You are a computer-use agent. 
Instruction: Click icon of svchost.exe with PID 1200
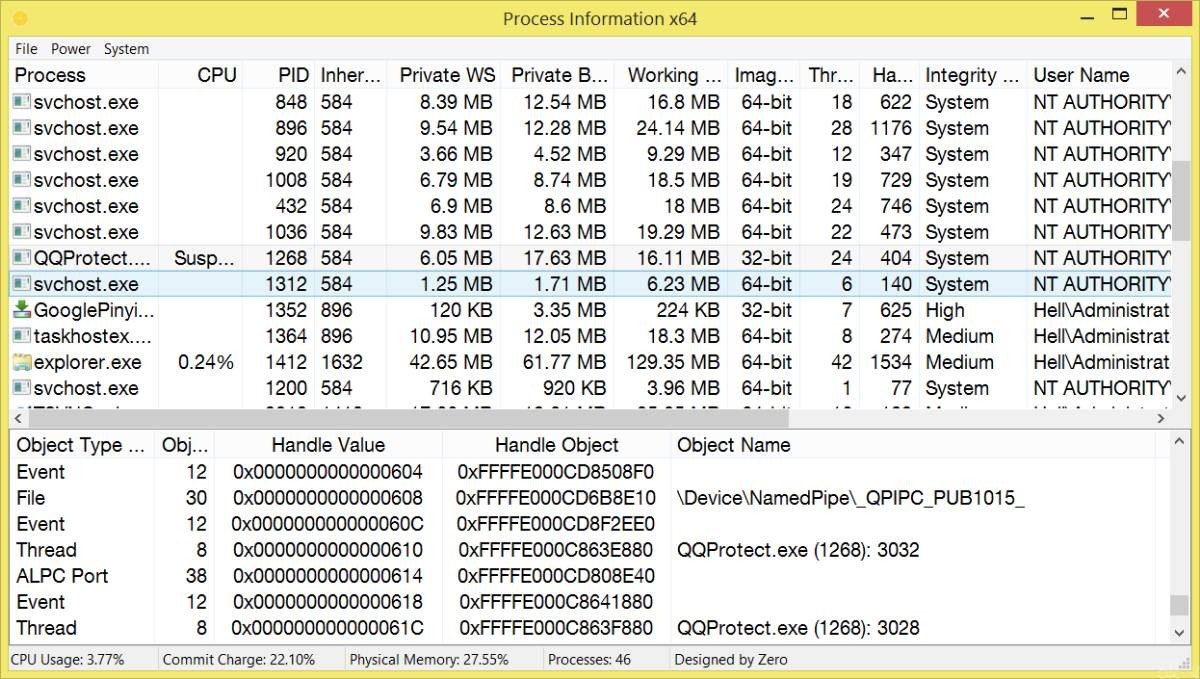[x=22, y=388]
